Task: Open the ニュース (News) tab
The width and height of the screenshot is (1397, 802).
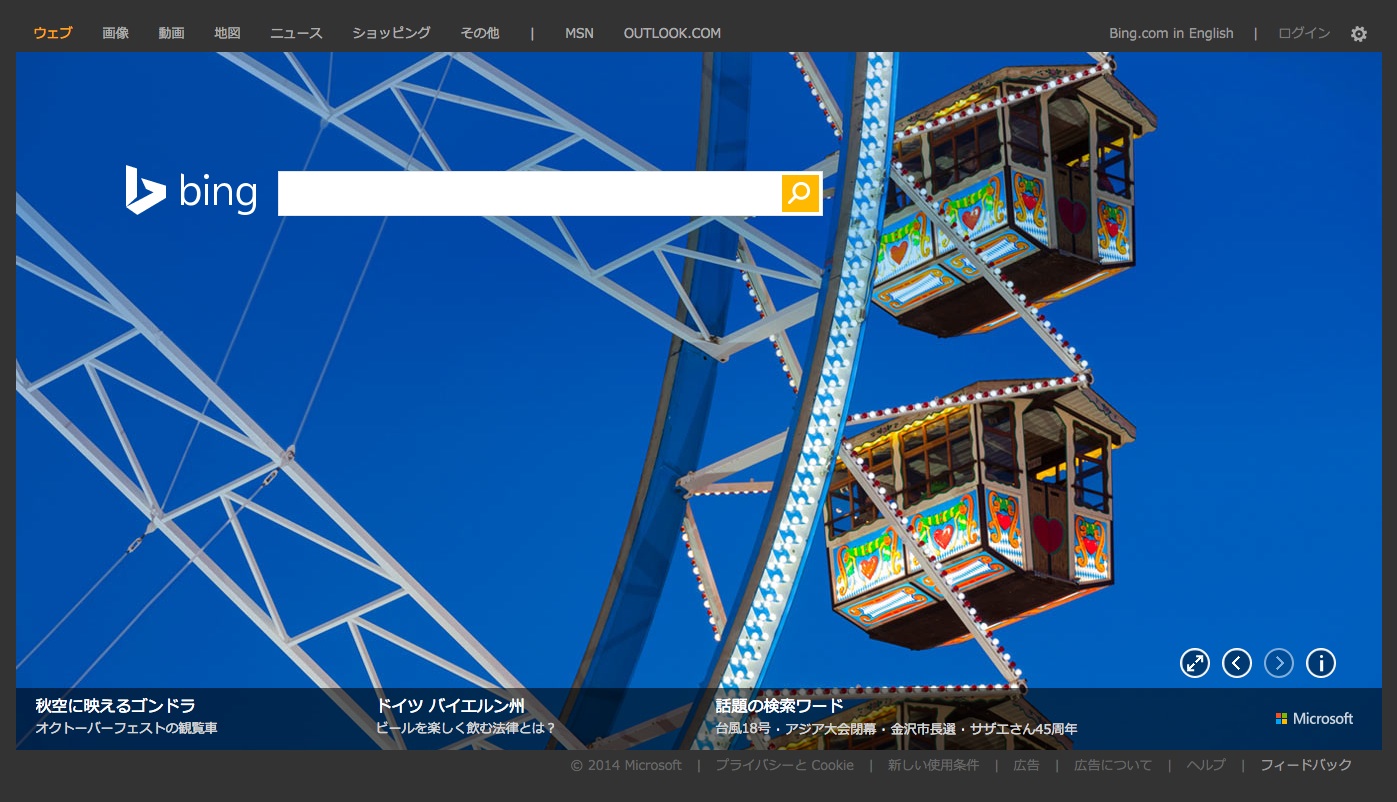Action: pos(296,33)
